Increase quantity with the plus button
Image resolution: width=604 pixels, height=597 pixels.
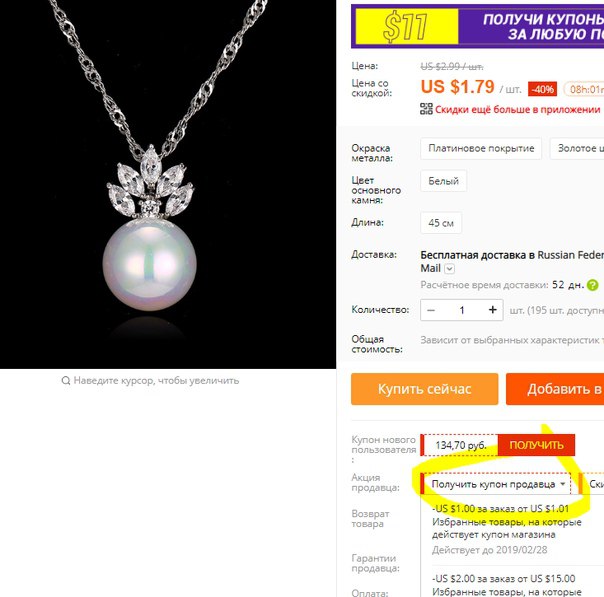click(492, 310)
